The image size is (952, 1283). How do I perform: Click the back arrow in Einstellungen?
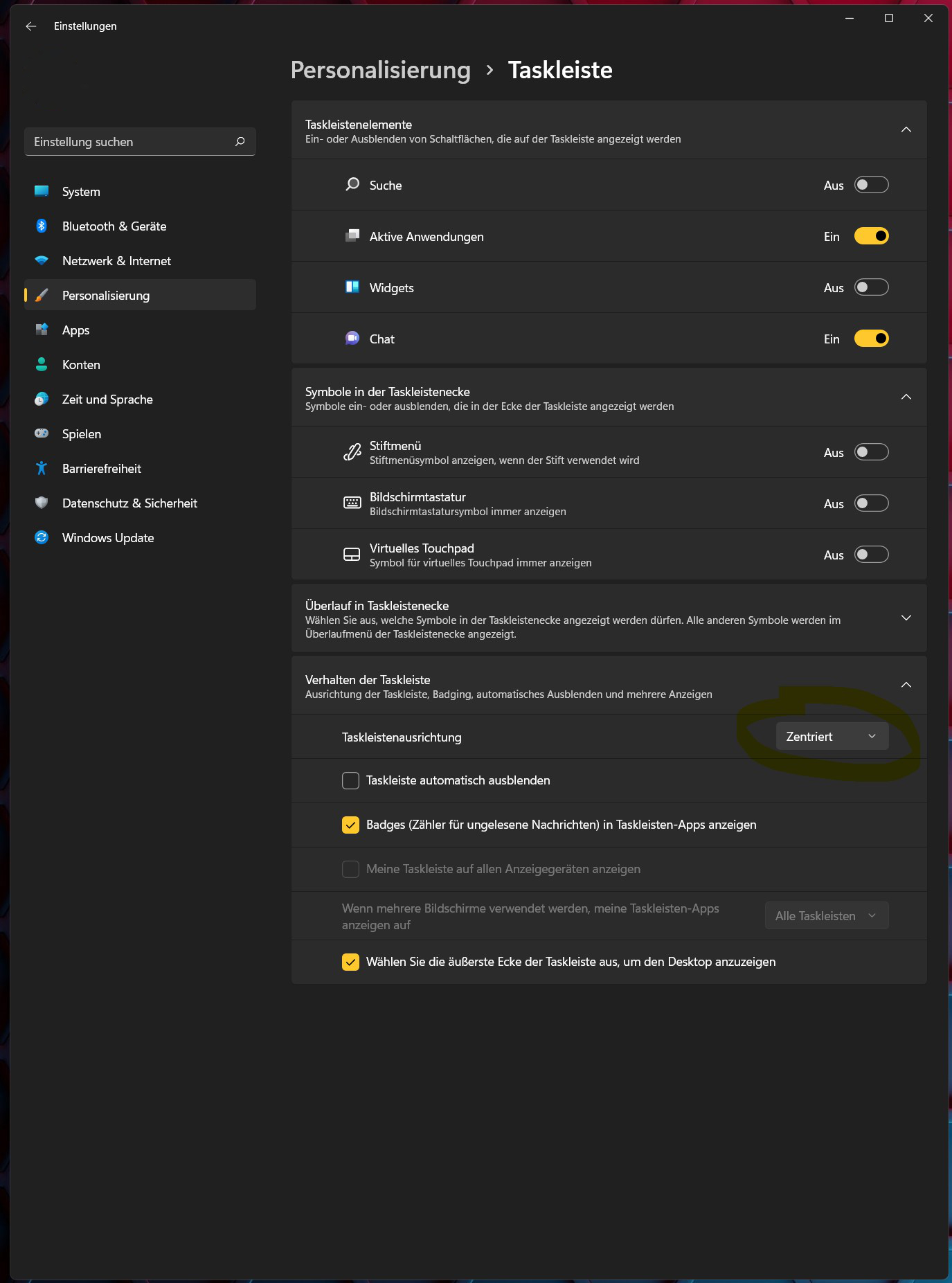pyautogui.click(x=30, y=26)
